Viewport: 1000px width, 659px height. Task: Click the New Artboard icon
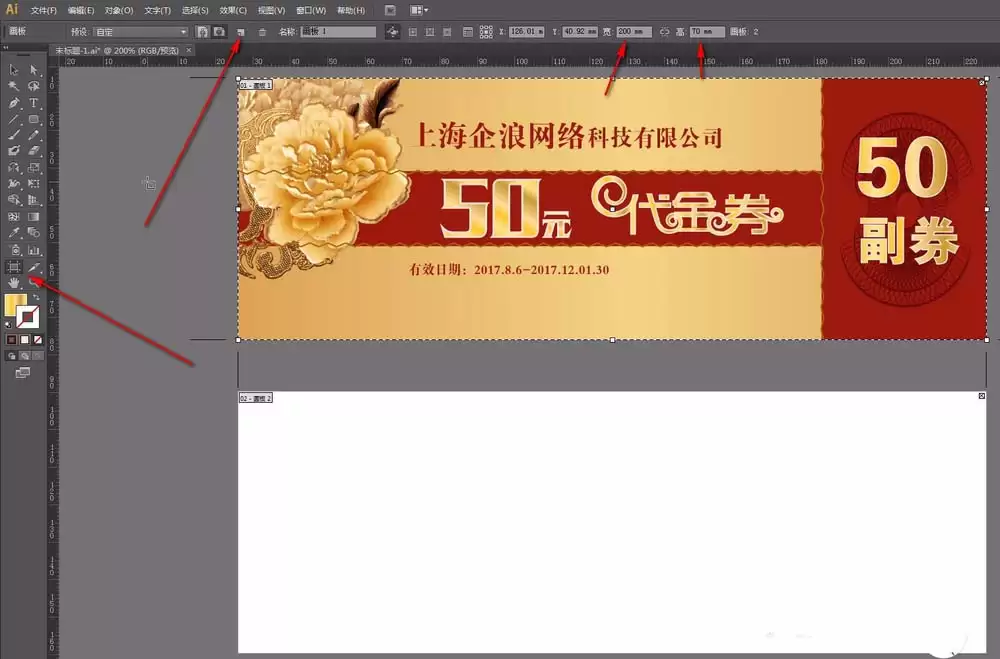pyautogui.click(x=241, y=32)
